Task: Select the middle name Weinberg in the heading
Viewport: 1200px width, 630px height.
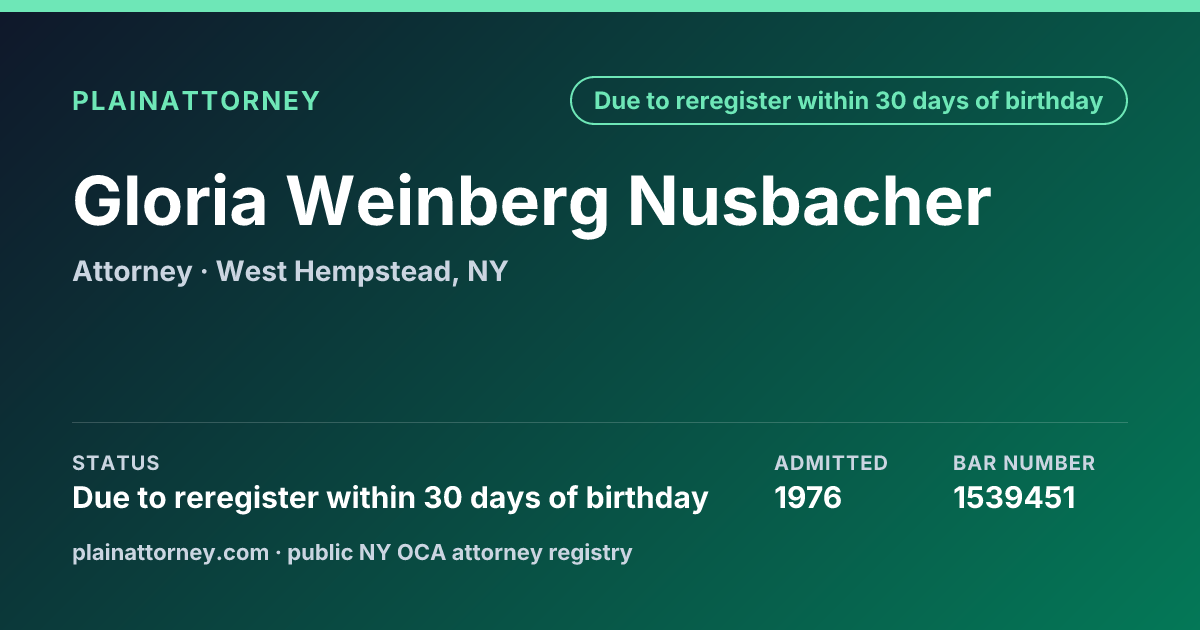Action: click(448, 203)
